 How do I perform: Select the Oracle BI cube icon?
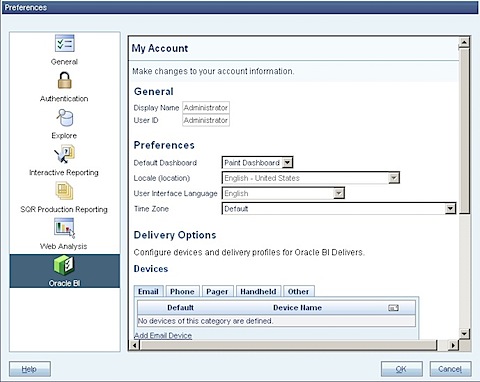pyautogui.click(x=64, y=265)
